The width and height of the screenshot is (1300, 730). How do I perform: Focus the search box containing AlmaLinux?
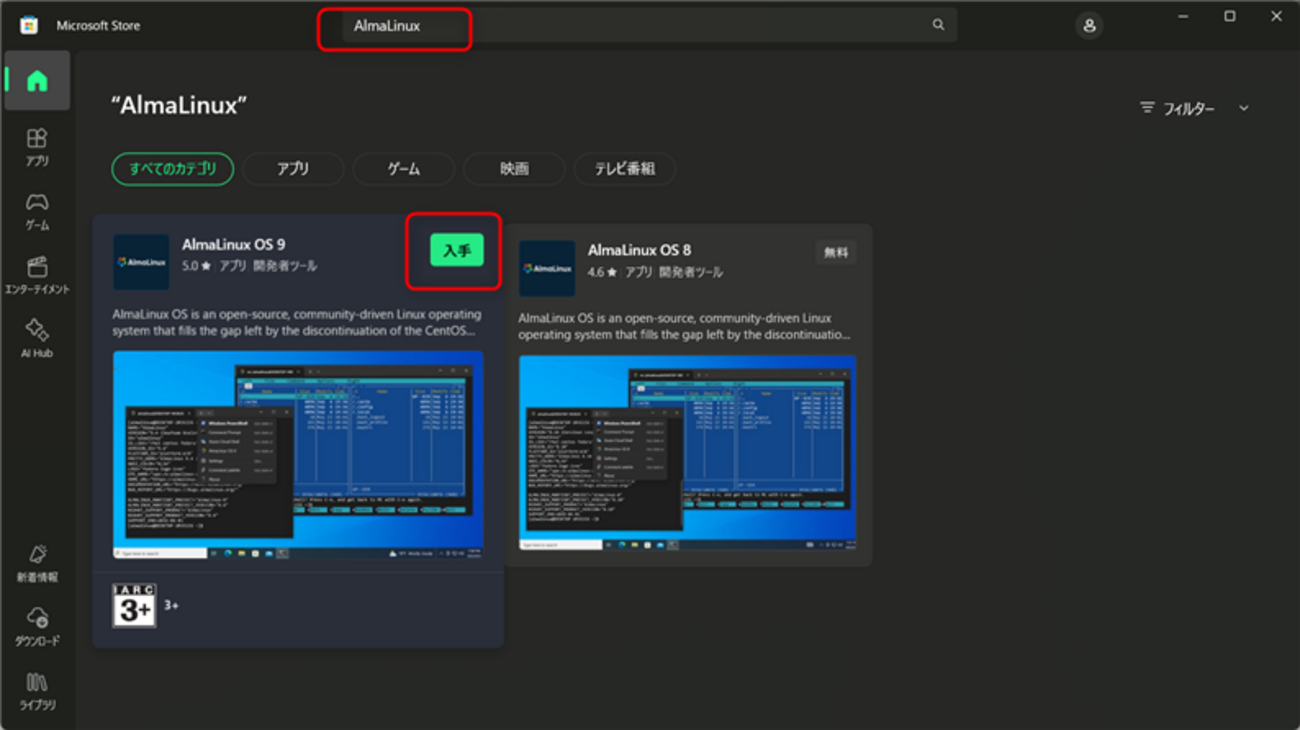coord(650,25)
